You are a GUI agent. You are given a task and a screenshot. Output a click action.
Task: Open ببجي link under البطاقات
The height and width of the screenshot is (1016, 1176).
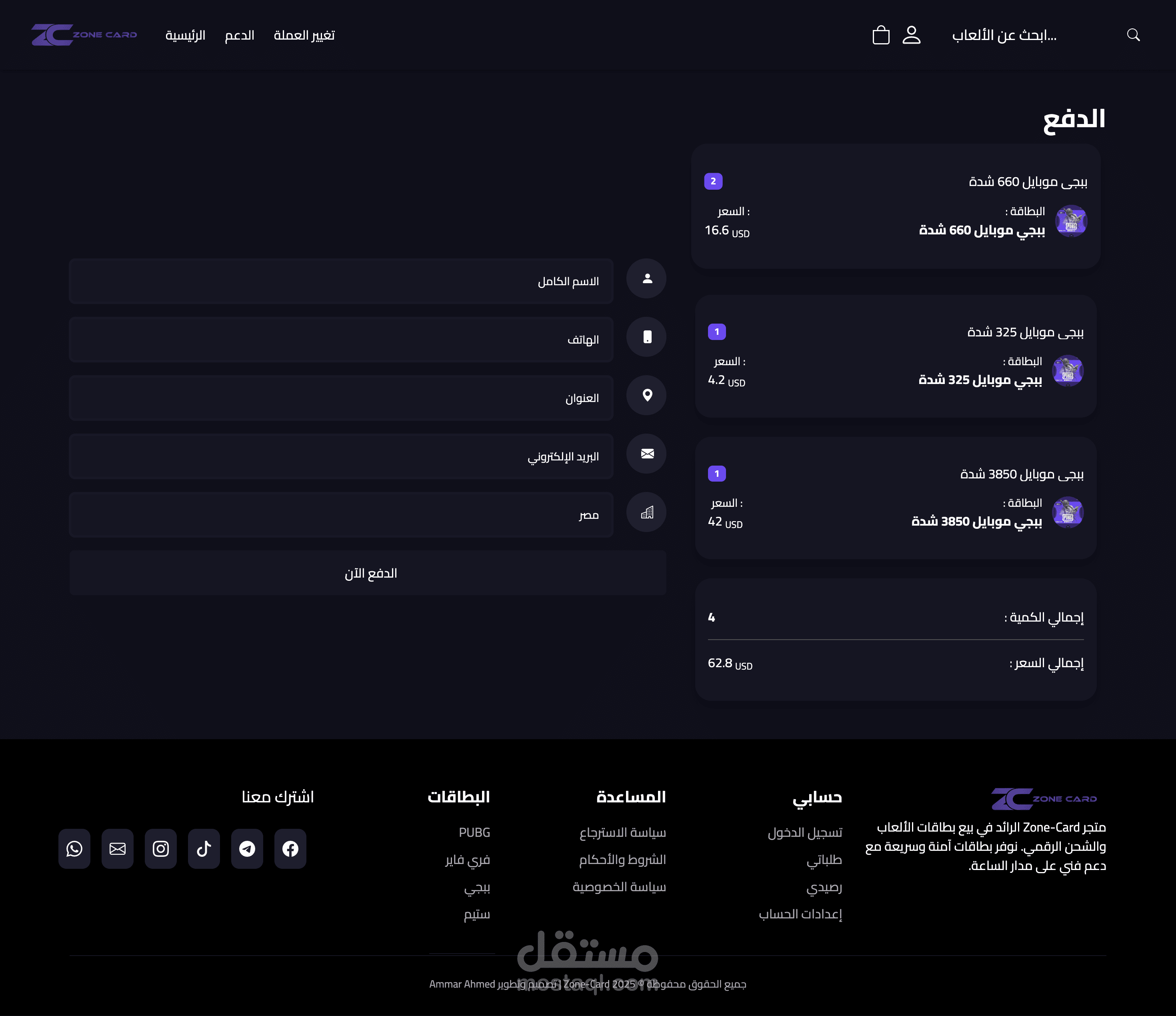(x=477, y=887)
